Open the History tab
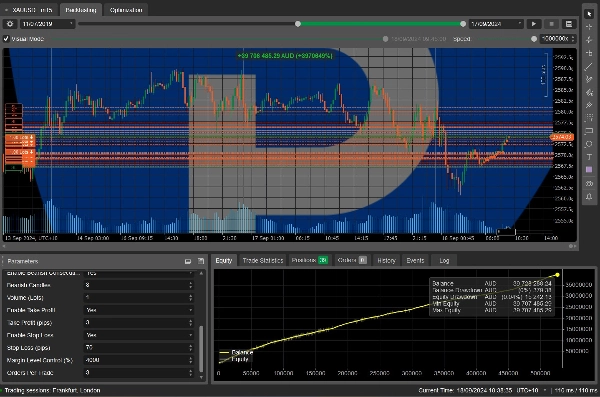This screenshot has height=397, width=600. point(386,260)
